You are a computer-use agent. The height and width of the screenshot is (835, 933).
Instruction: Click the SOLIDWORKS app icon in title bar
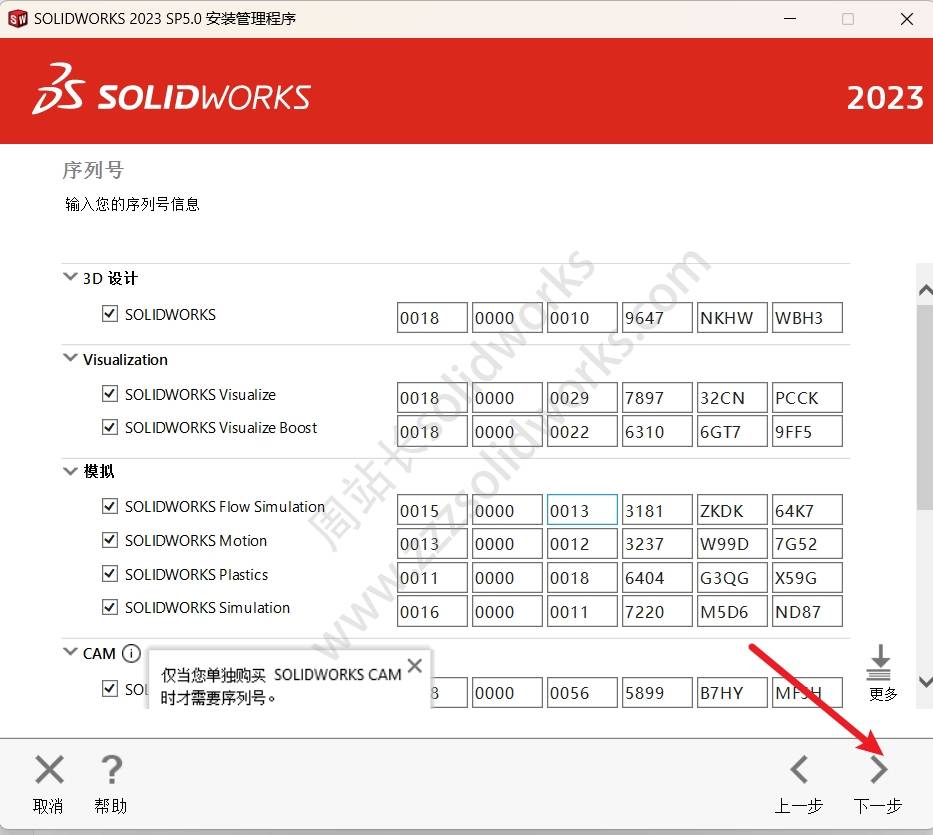[18, 19]
